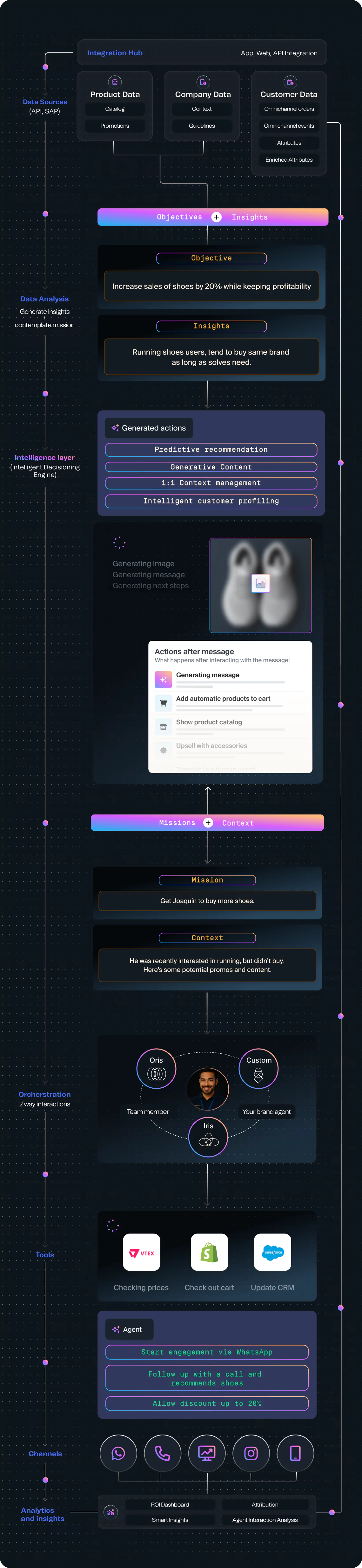Click the Attributes pill under Customer Data
Screen dimensions: 362x1568
click(289, 143)
